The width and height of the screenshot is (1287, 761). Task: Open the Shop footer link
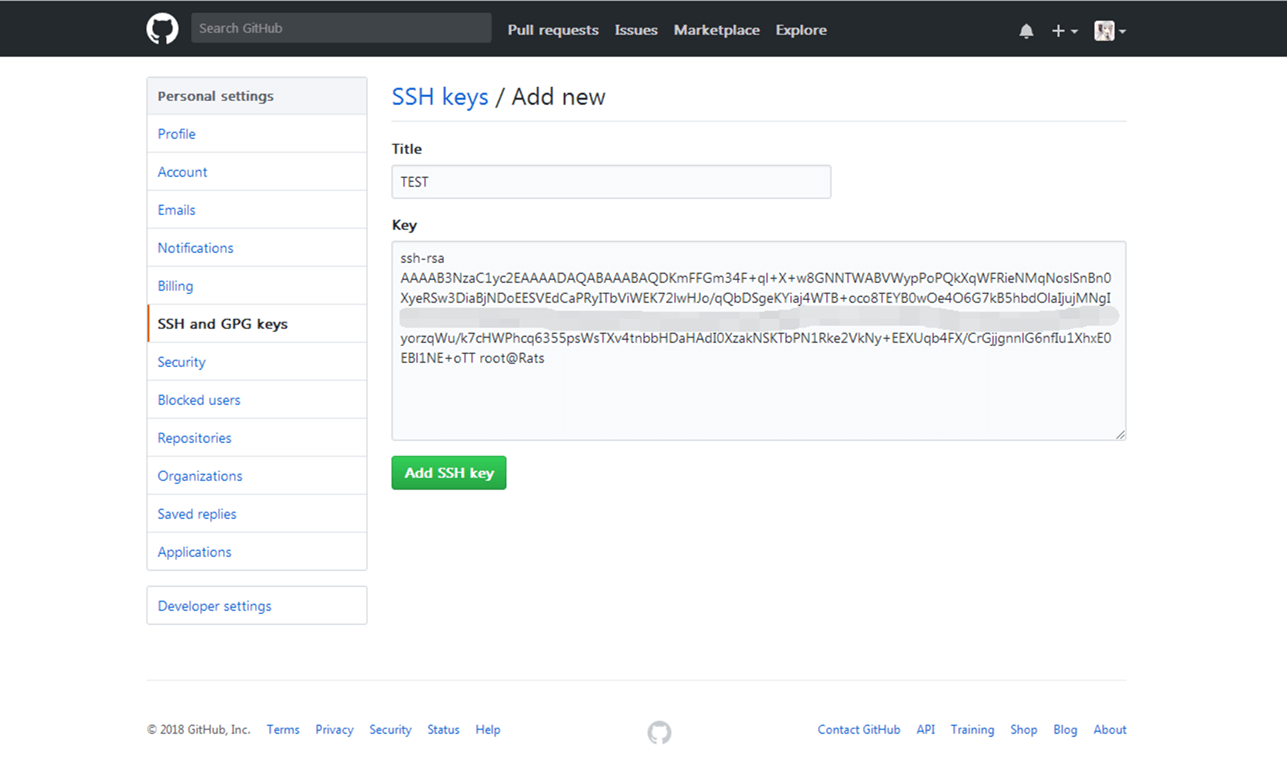[x=1024, y=730]
